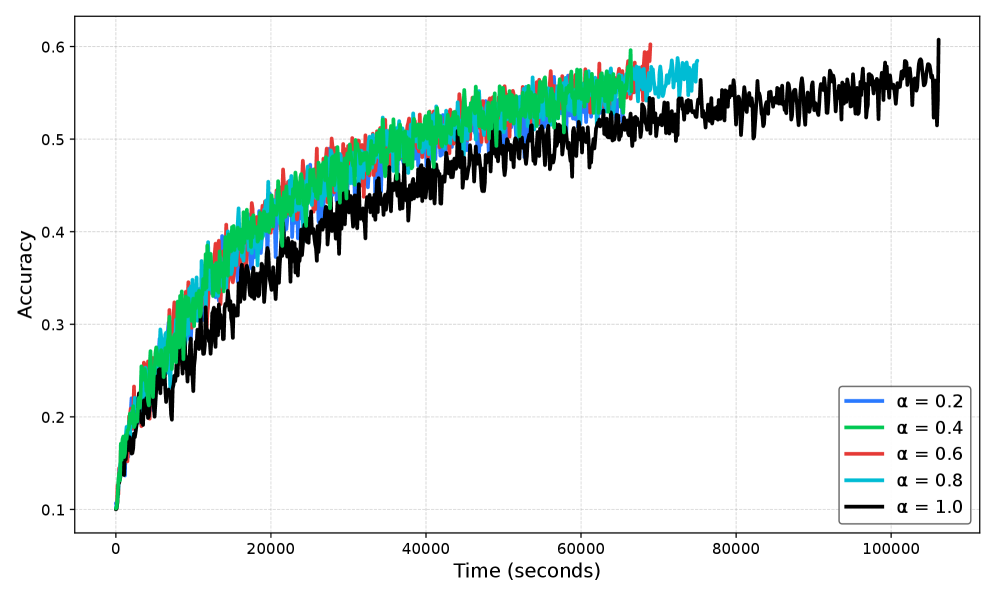Image resolution: width=996 pixels, height=598 pixels.
Task: Click the 0.6 y-axis tick label
Action: [x=53, y=47]
